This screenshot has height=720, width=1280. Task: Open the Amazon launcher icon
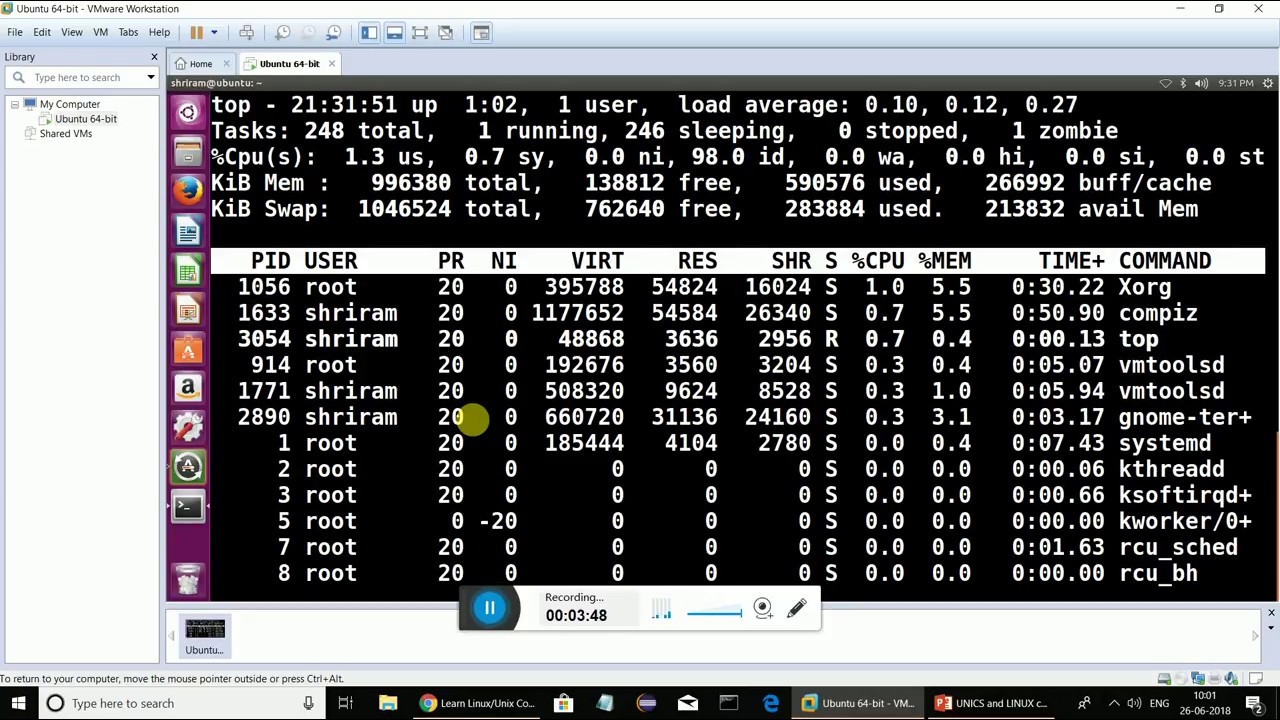point(188,389)
